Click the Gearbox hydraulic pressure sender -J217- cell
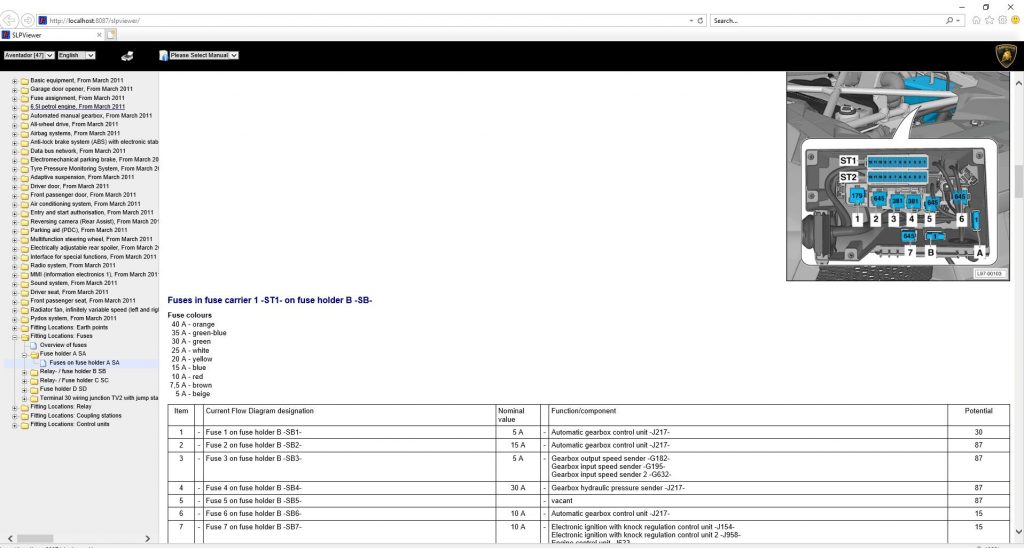Viewport: 1024px width, 548px height. click(748, 488)
